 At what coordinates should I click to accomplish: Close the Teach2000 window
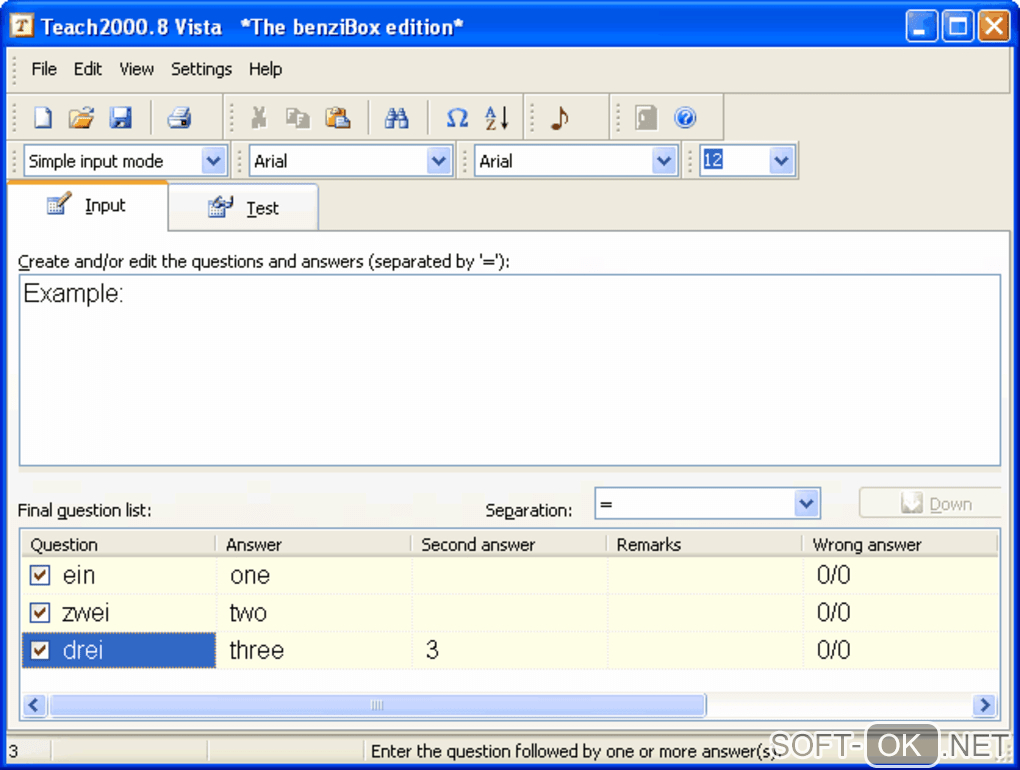(994, 26)
